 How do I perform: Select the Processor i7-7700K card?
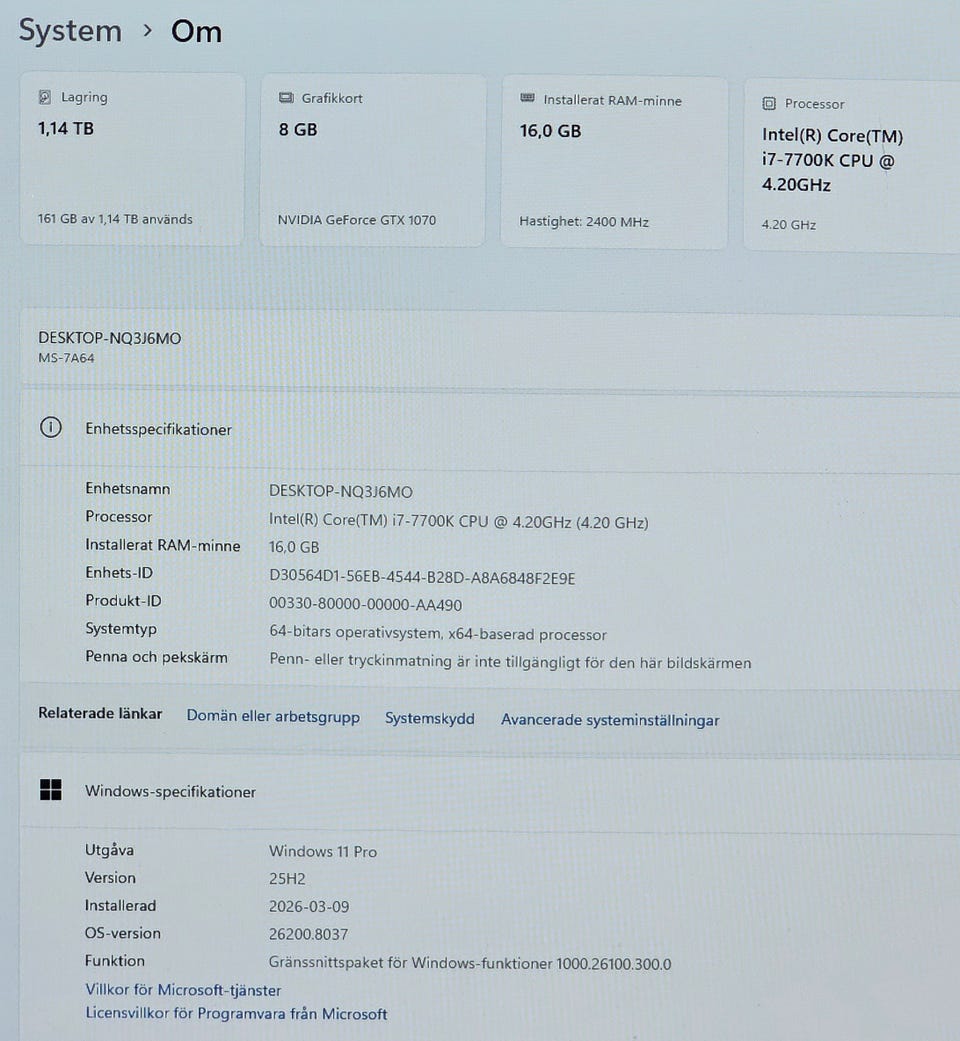(852, 166)
